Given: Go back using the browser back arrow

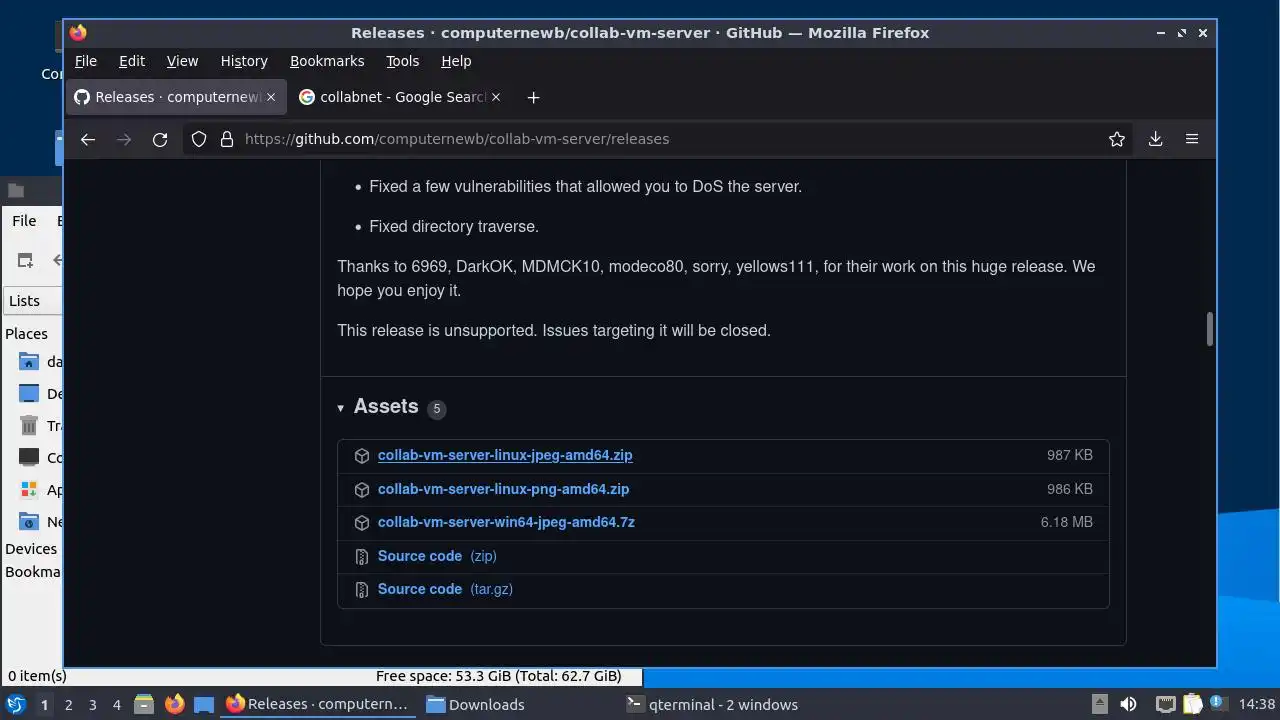Looking at the screenshot, I should coord(88,139).
